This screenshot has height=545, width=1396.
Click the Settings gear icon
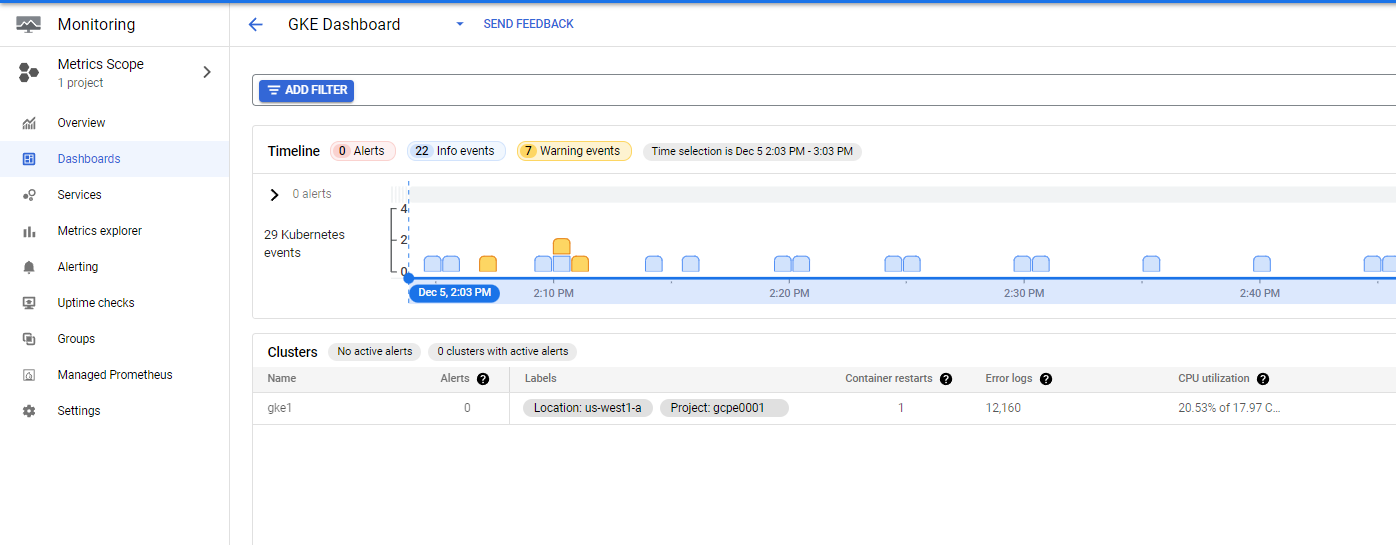click(x=29, y=411)
